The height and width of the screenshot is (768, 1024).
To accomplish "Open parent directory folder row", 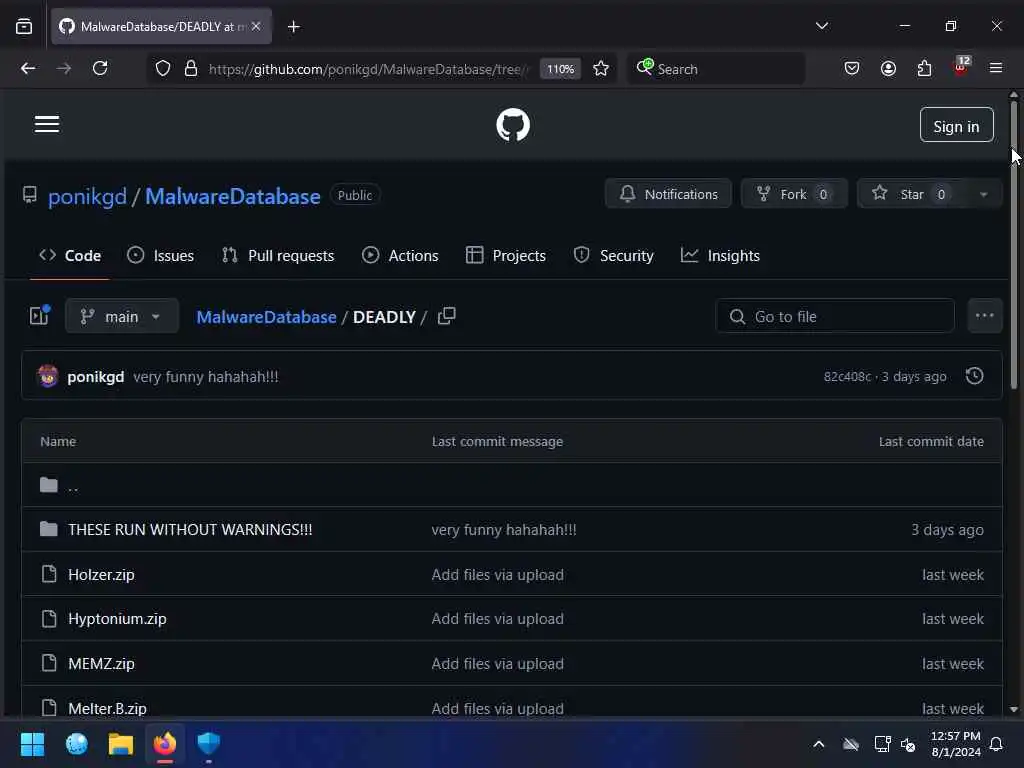I will [x=512, y=485].
